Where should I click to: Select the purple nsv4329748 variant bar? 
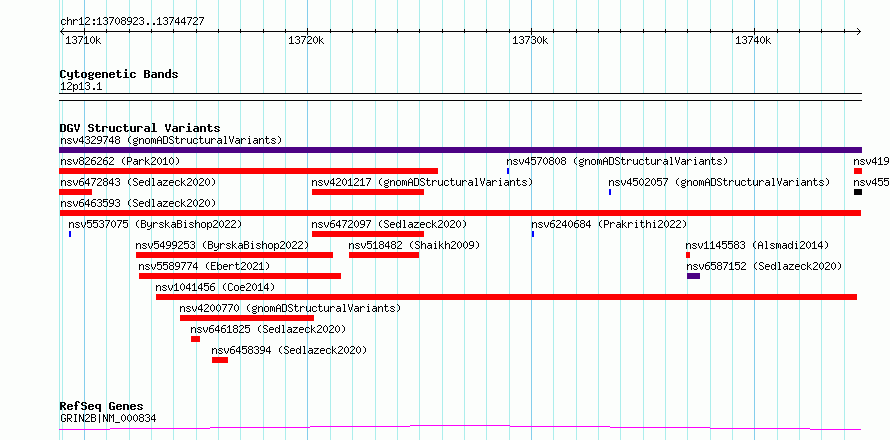coord(460,150)
